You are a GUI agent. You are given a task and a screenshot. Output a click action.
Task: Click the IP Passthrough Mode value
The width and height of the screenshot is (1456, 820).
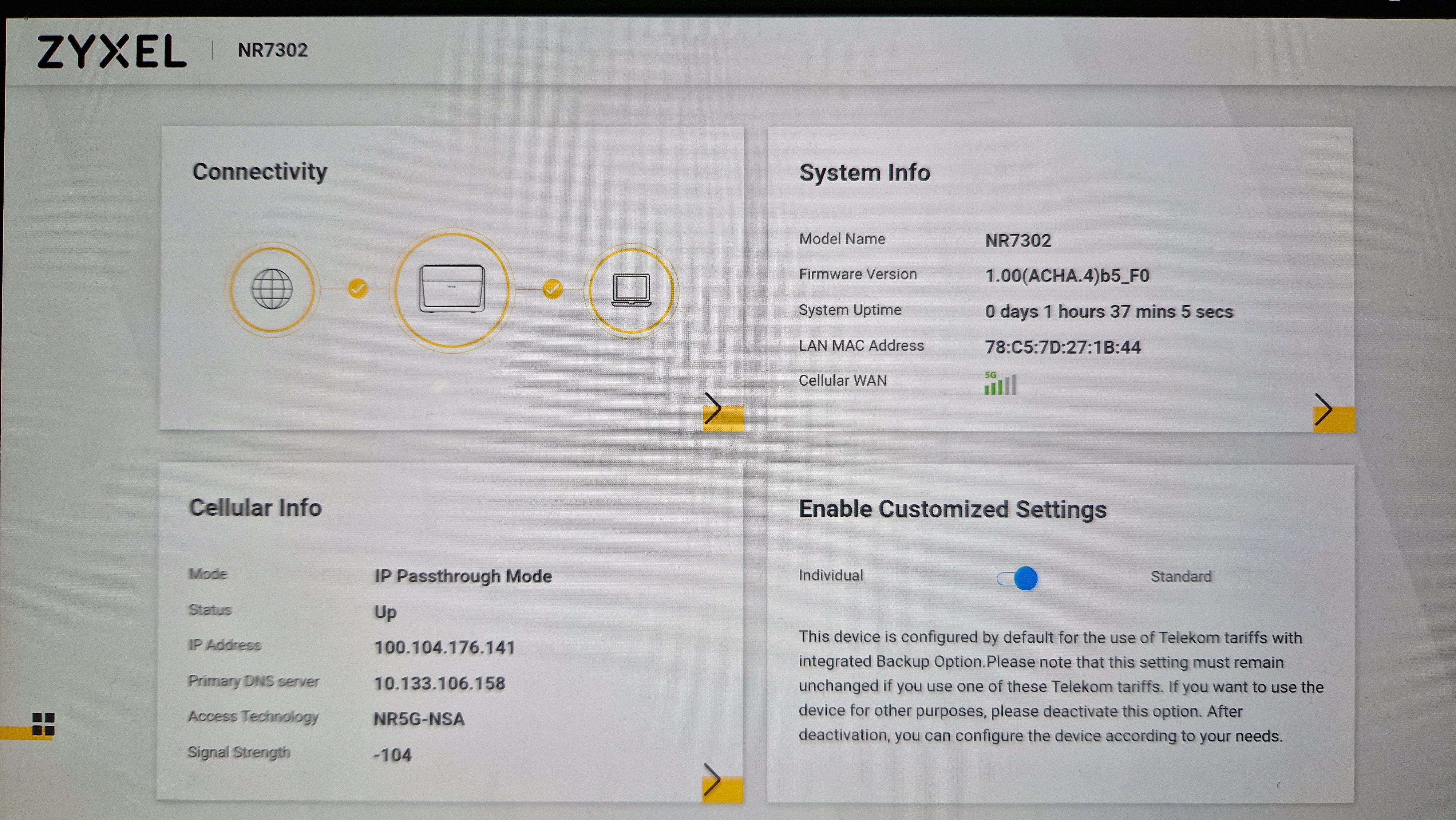click(x=463, y=576)
